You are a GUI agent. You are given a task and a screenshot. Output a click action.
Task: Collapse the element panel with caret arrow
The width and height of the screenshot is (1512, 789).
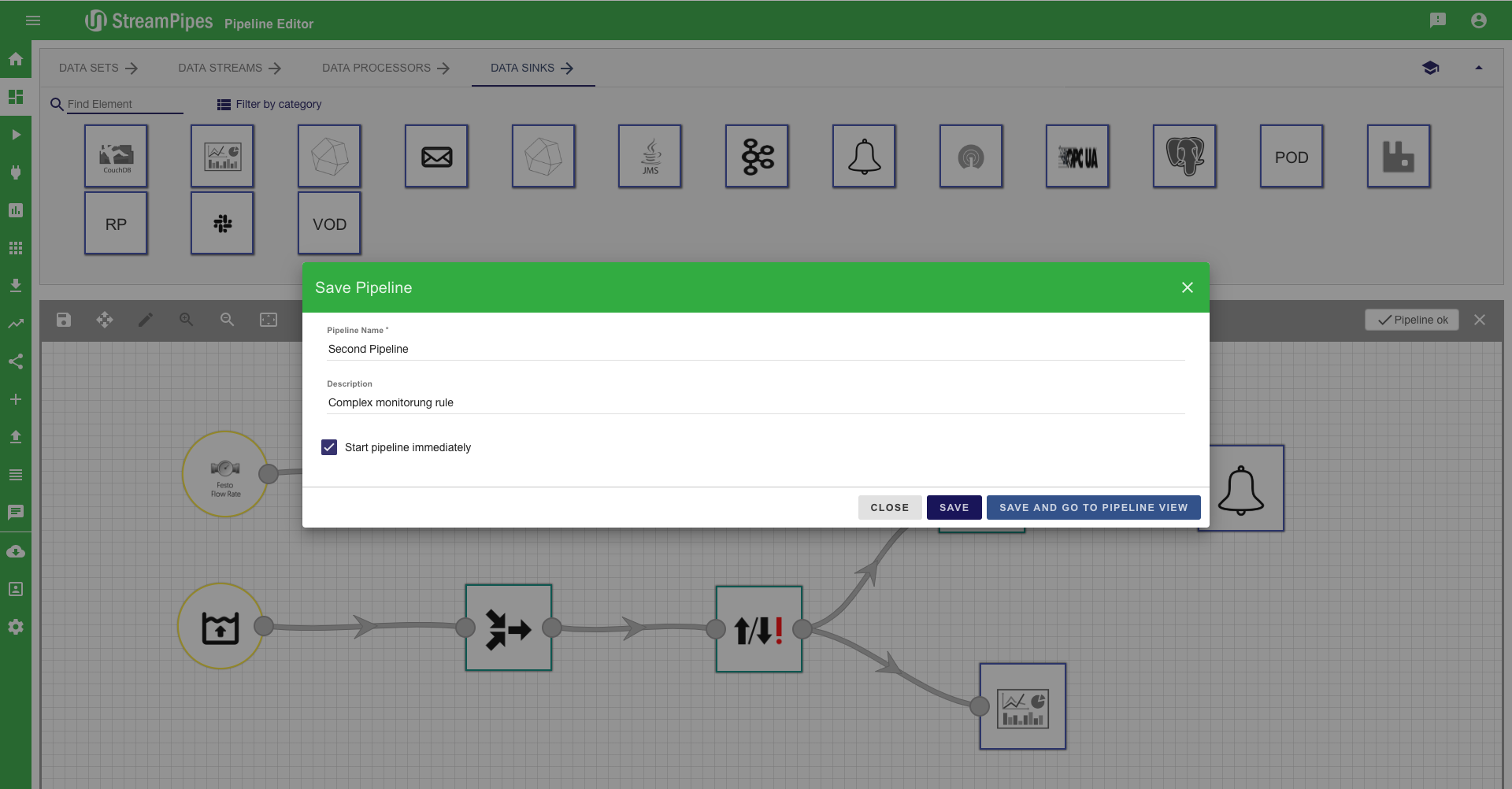tap(1478, 68)
